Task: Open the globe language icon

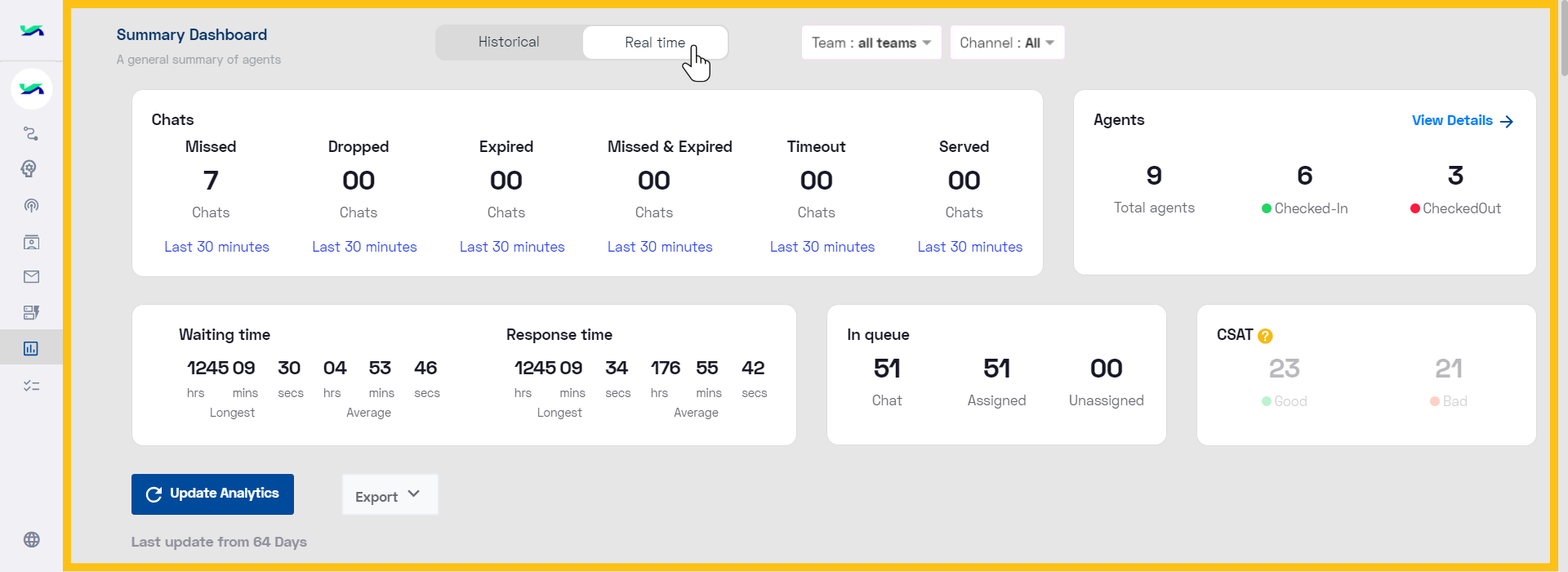Action: pos(31,539)
